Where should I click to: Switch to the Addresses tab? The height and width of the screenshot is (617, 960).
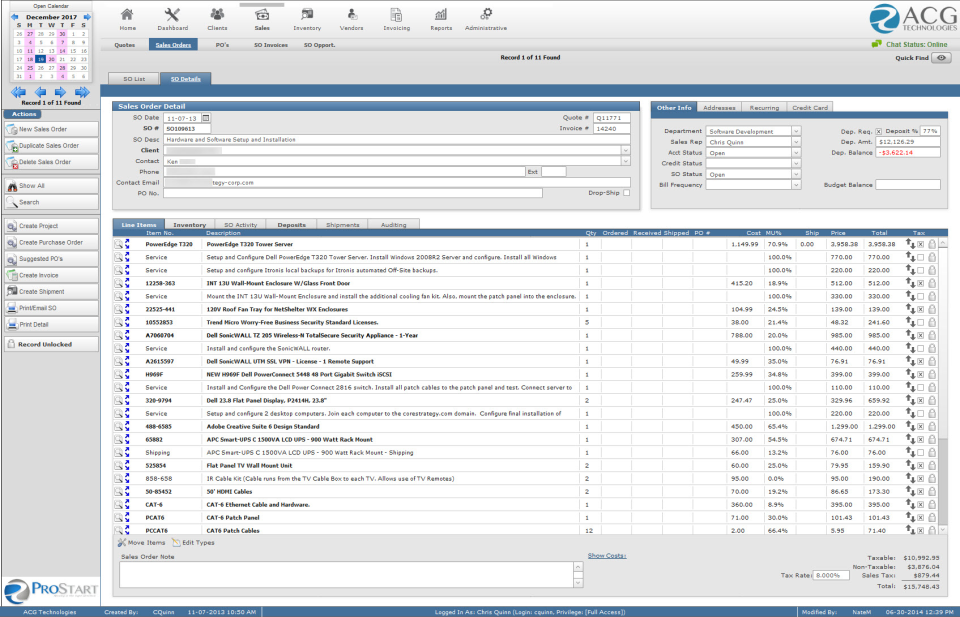pyautogui.click(x=719, y=108)
